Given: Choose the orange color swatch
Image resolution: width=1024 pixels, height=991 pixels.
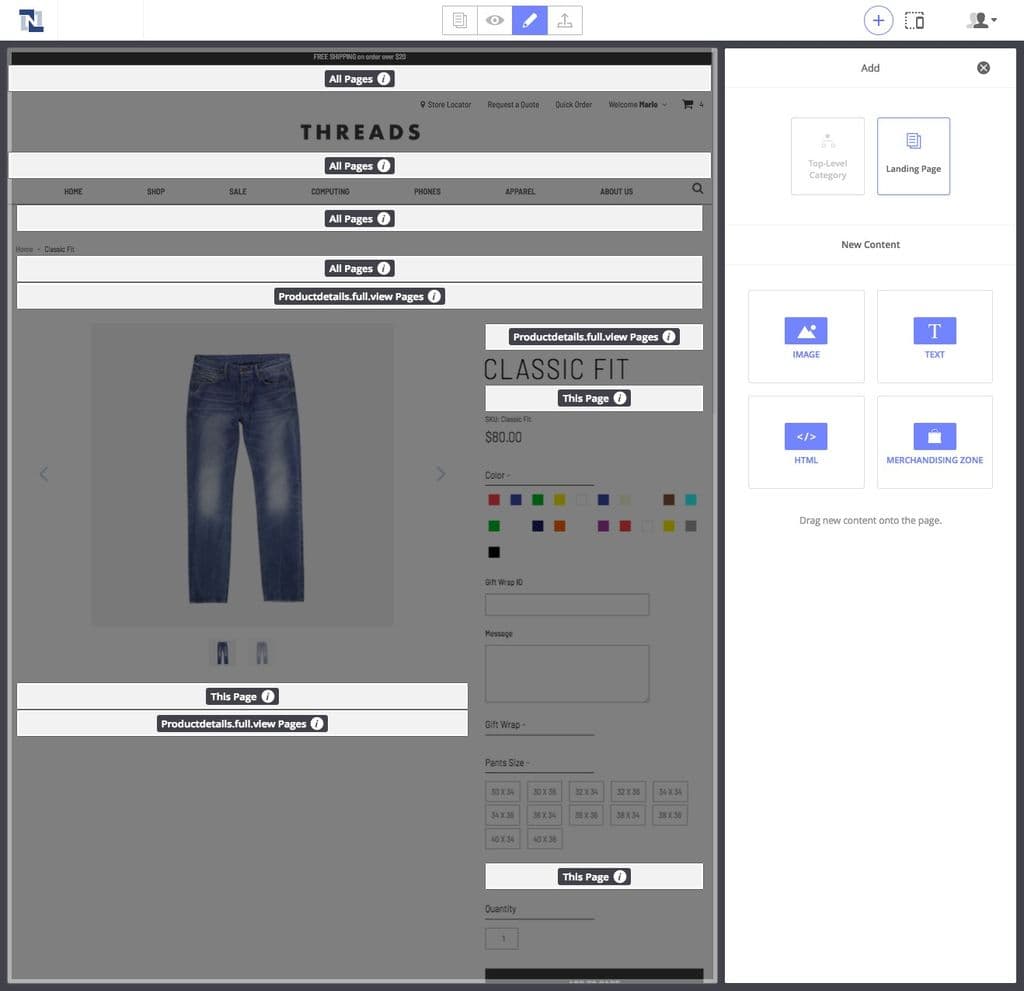Looking at the screenshot, I should 559,526.
